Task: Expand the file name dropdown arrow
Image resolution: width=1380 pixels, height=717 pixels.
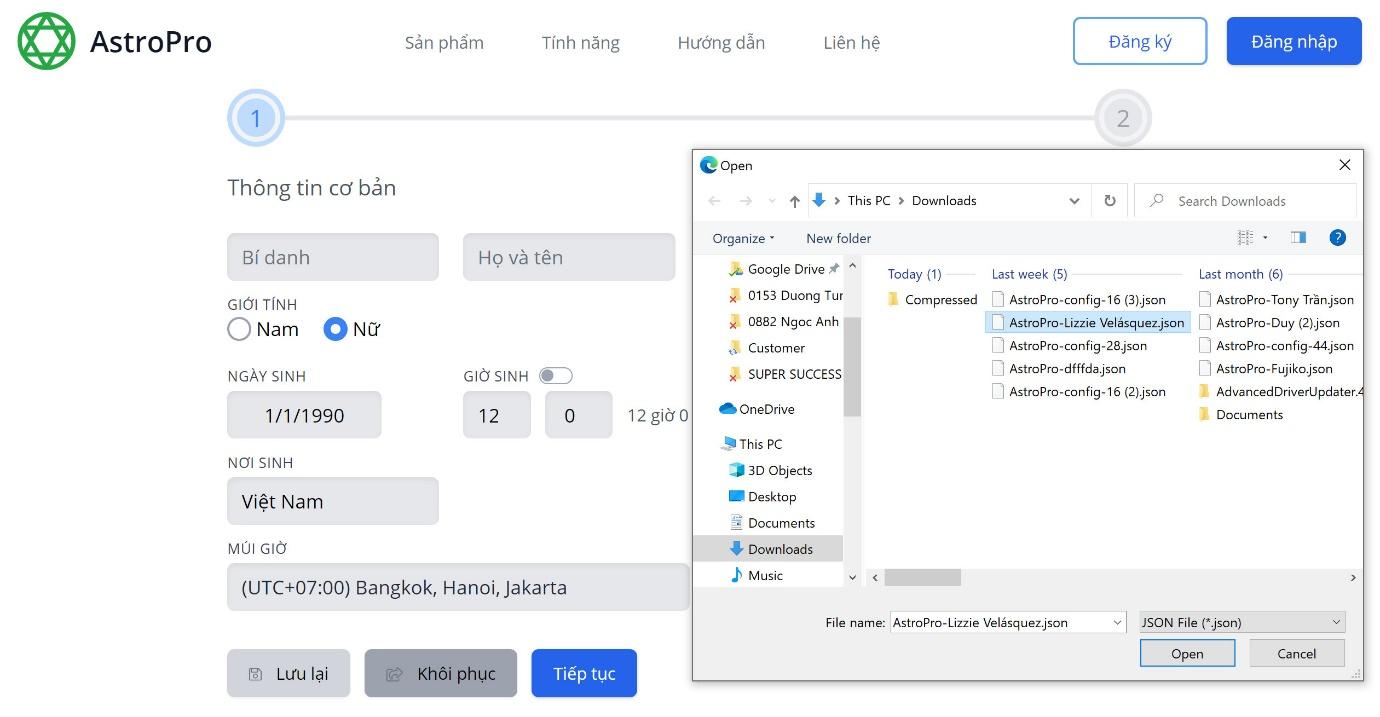Action: [1118, 621]
